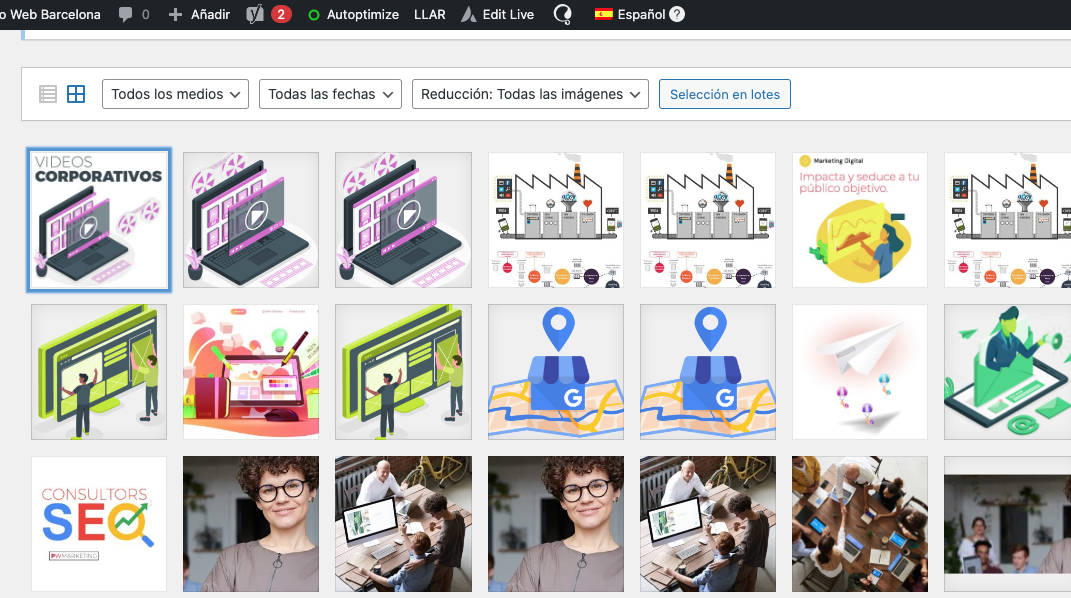Switch to grid view of media
Screen dimensions: 1071x598
[76, 94]
